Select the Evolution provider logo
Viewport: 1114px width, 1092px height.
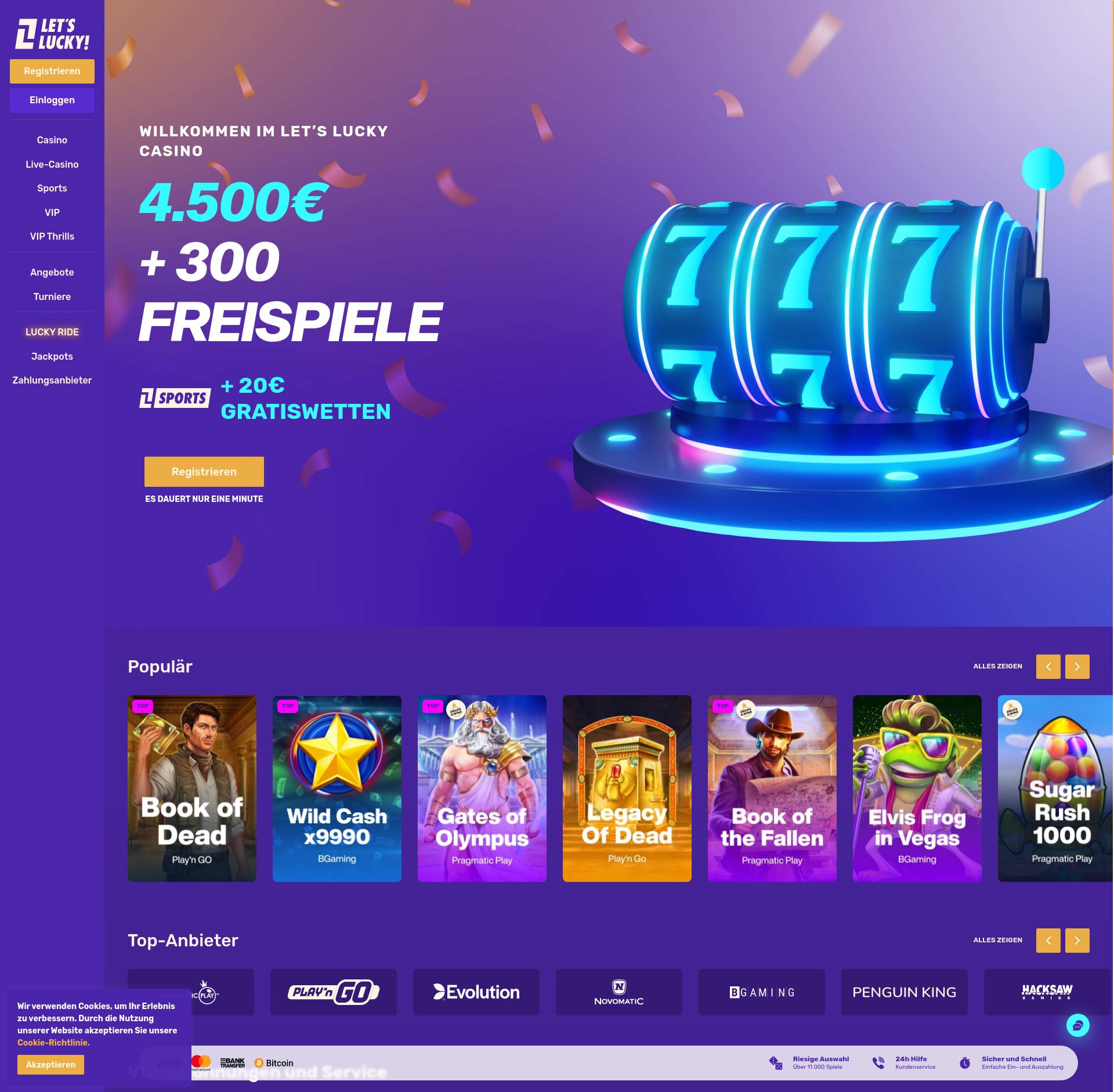[476, 992]
